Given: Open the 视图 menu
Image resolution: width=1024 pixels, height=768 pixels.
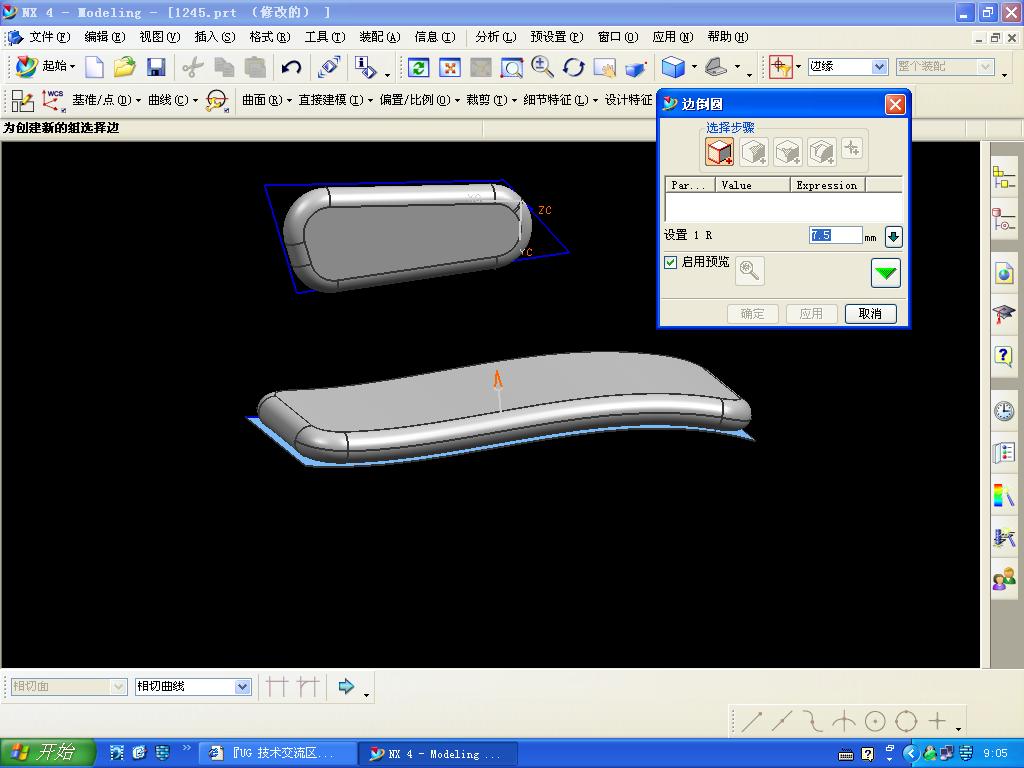Looking at the screenshot, I should pos(159,37).
